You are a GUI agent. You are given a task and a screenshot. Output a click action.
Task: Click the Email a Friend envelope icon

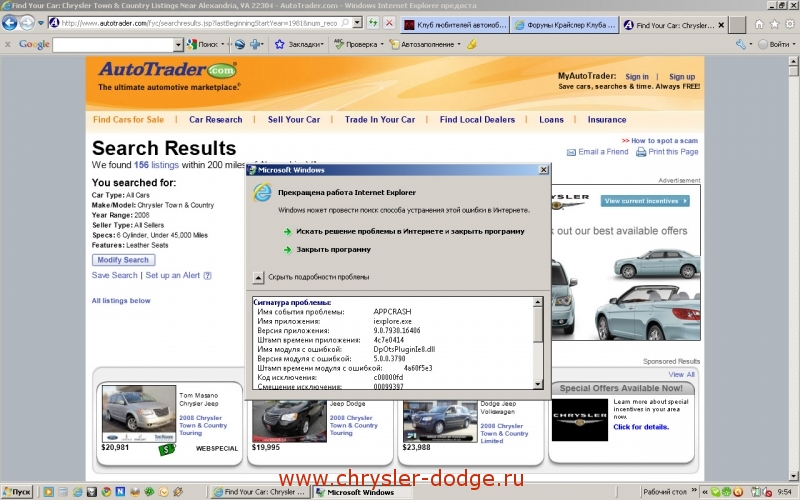(571, 152)
